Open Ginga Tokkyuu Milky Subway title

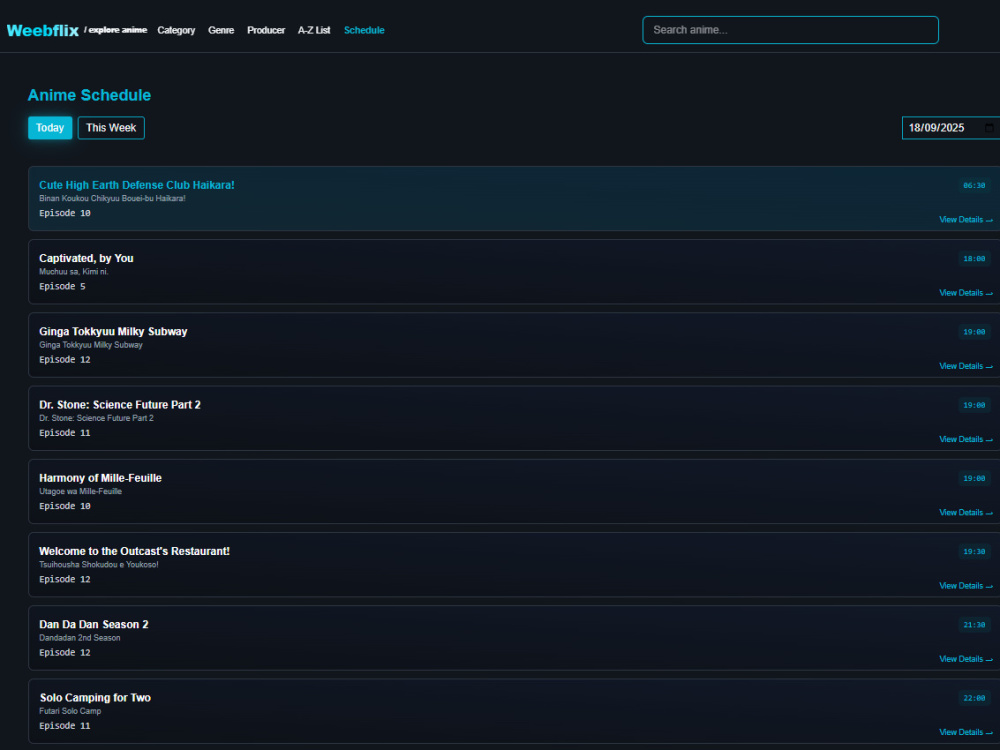(113, 332)
